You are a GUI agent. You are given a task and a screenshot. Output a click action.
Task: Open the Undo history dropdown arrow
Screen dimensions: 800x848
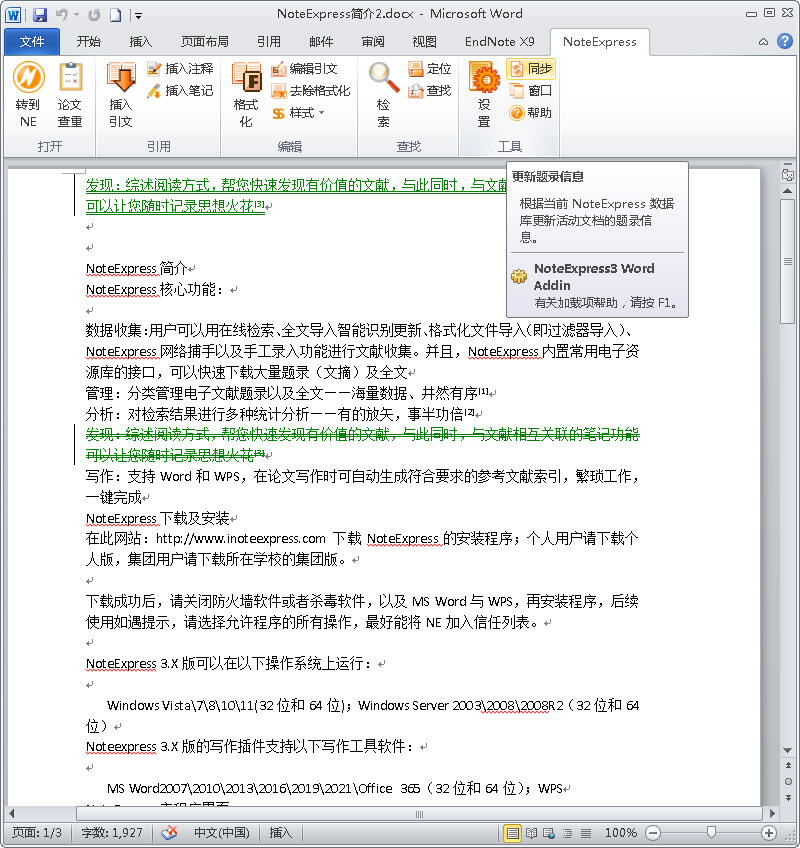click(x=76, y=15)
